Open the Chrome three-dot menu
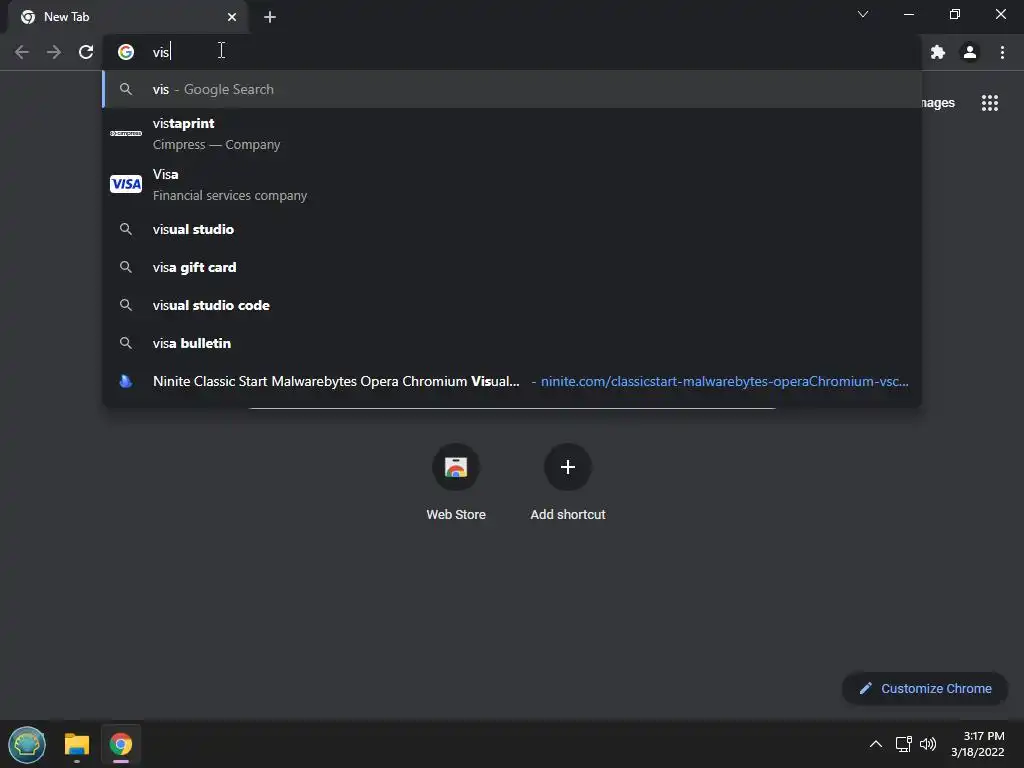 click(x=1002, y=52)
